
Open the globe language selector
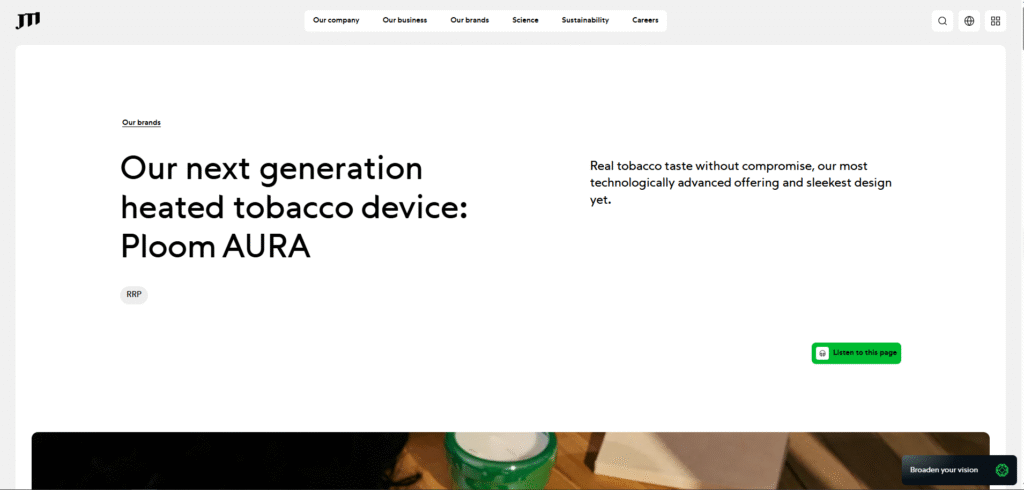(x=969, y=21)
